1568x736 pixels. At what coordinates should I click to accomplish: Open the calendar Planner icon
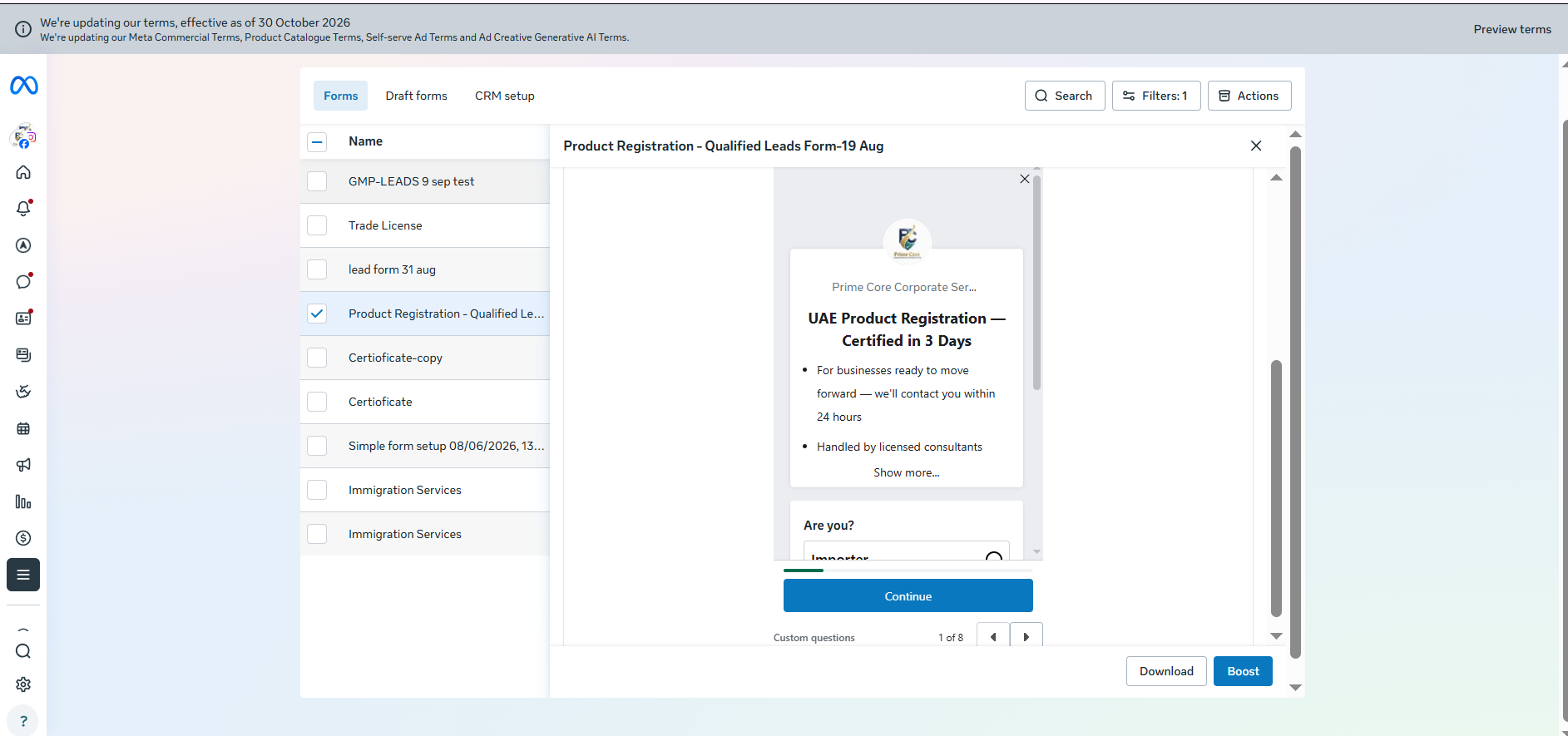23,428
